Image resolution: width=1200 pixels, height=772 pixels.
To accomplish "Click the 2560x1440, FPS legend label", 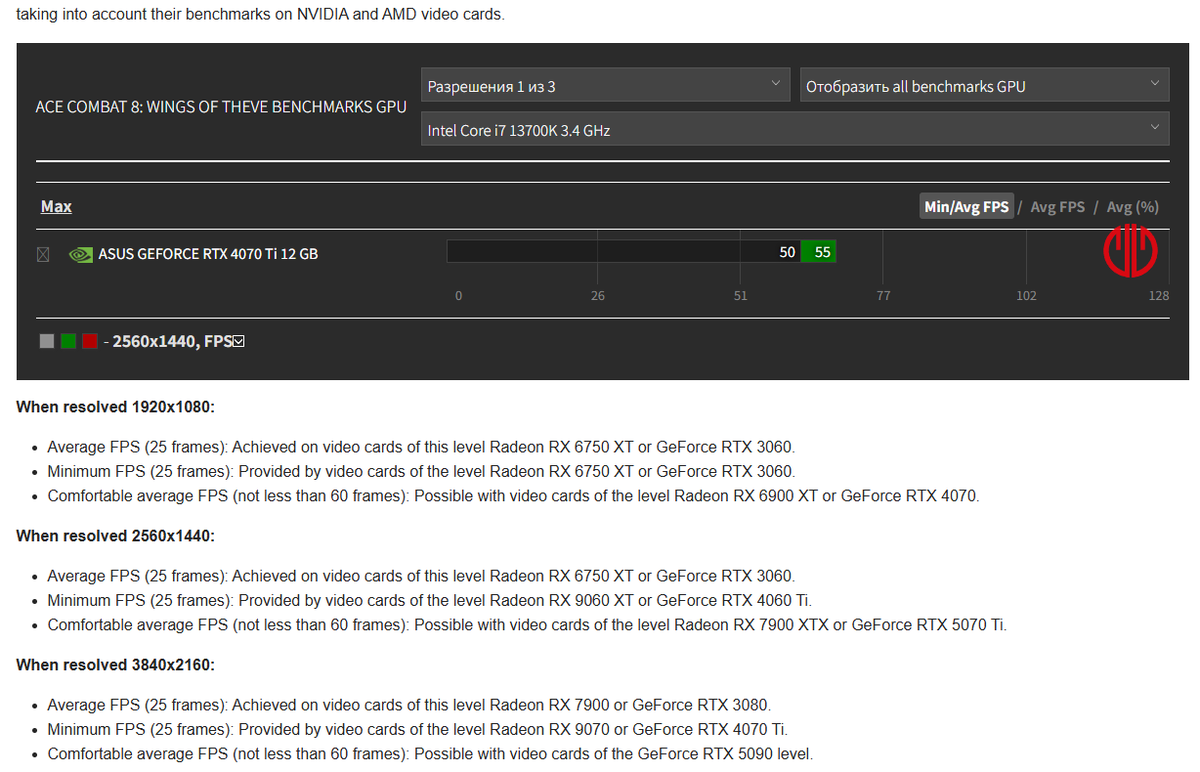I will point(172,341).
